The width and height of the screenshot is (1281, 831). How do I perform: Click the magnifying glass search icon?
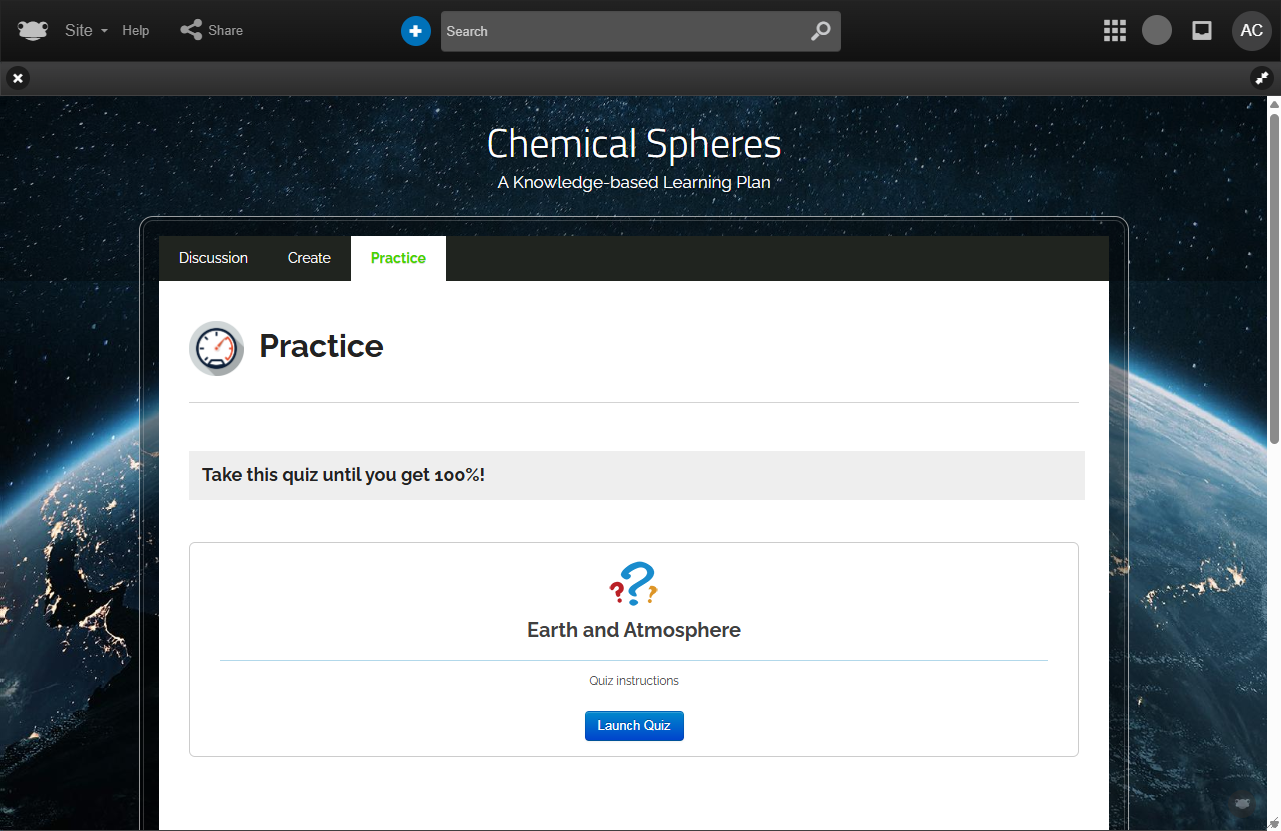(820, 31)
